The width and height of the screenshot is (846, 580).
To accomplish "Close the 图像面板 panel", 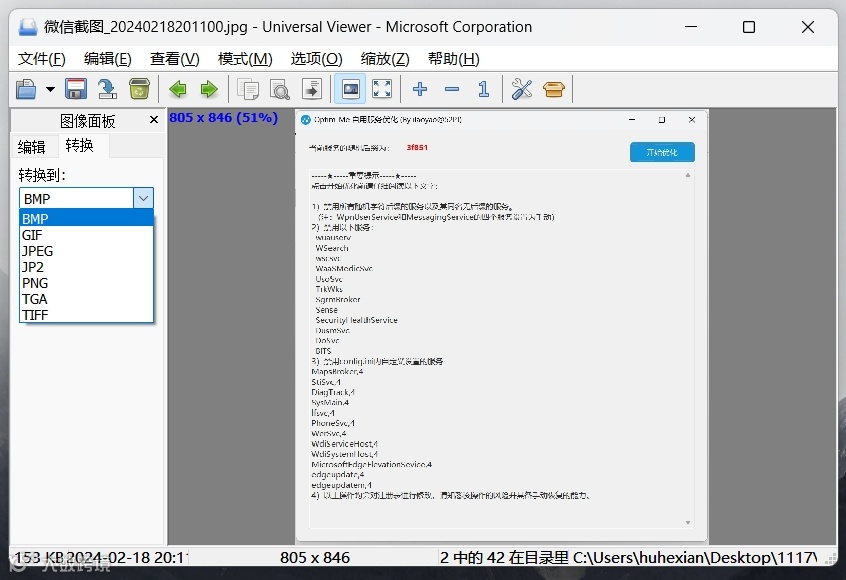I will point(154,120).
